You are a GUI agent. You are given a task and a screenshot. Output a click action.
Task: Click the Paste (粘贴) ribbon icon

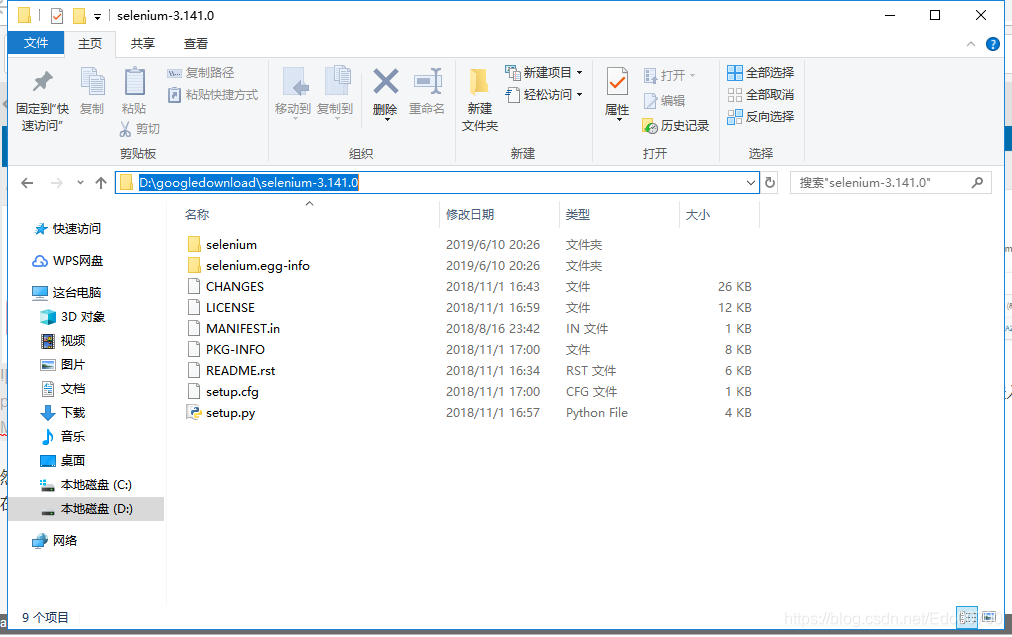tap(134, 91)
